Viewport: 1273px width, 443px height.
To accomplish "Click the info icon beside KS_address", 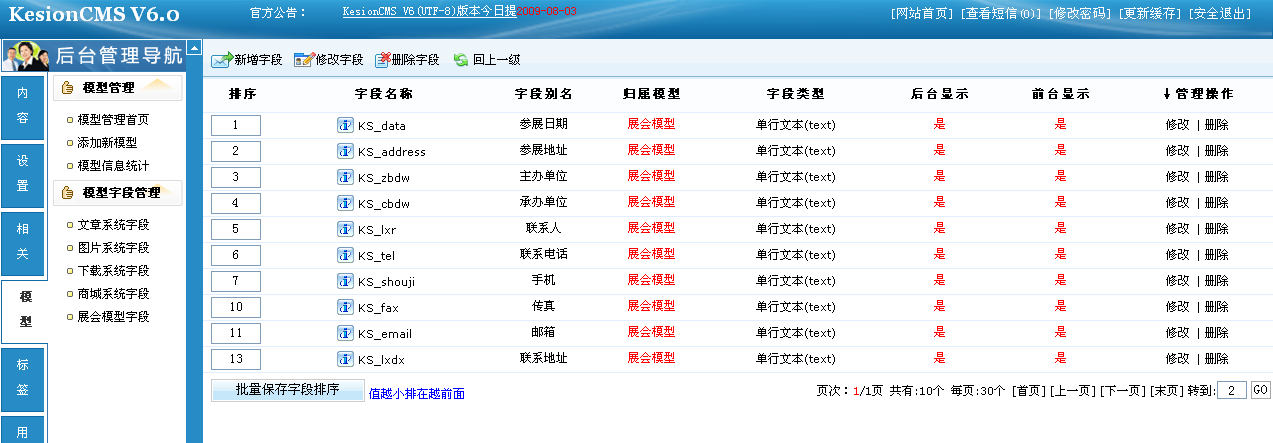I will 345,151.
